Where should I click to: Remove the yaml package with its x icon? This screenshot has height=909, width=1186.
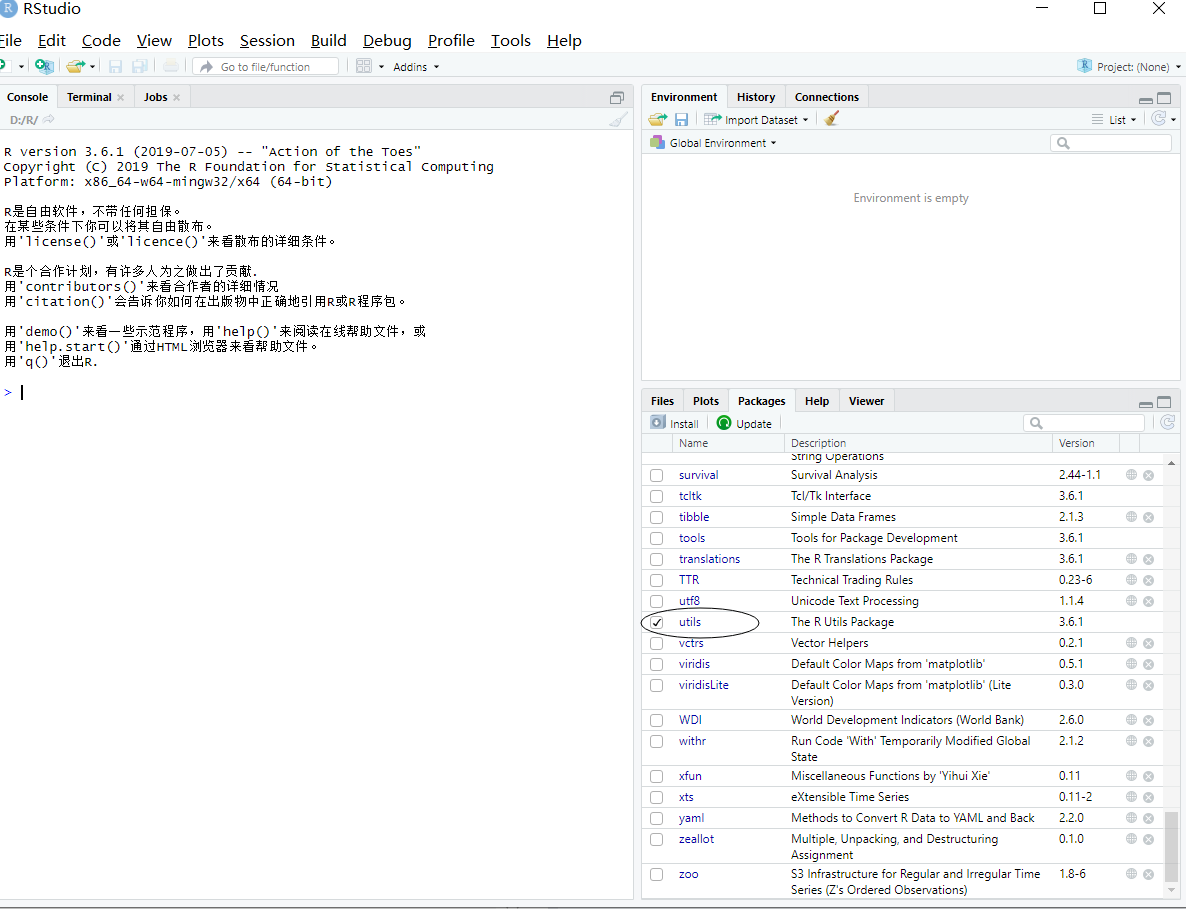pos(1148,818)
